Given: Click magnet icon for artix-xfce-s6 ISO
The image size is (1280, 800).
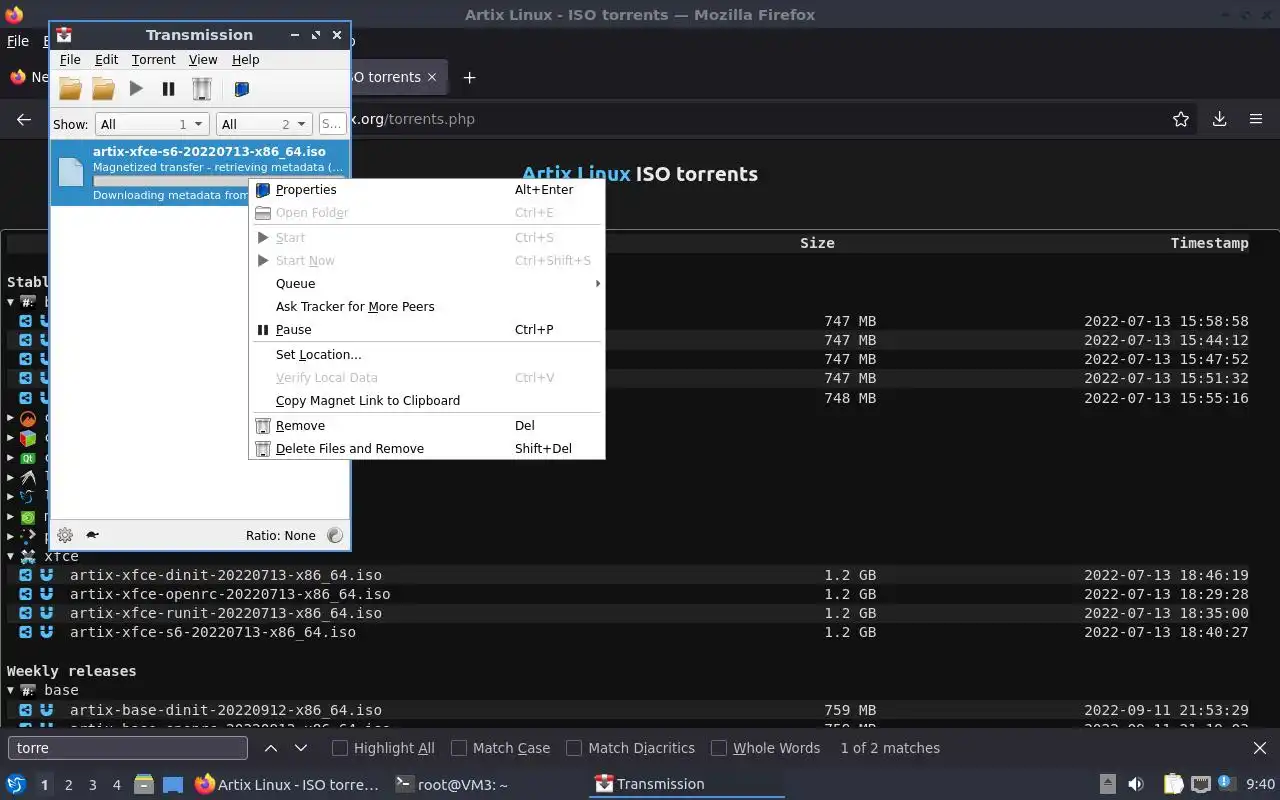Looking at the screenshot, I should point(46,632).
